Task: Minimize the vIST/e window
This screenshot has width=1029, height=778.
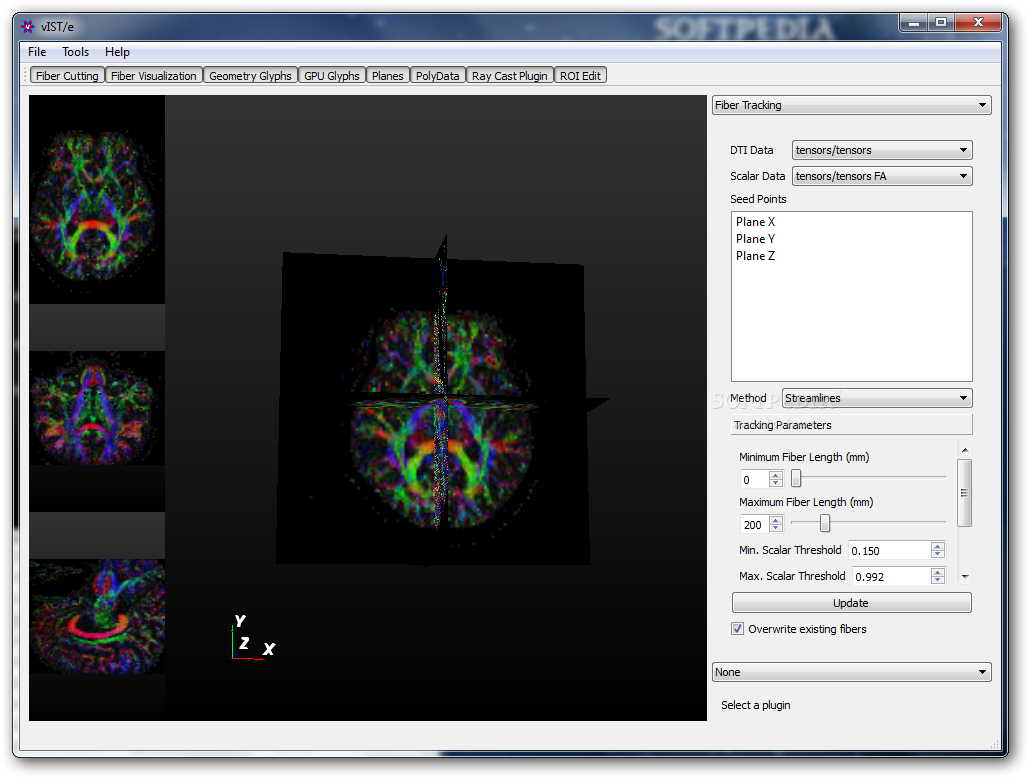Action: (x=913, y=23)
